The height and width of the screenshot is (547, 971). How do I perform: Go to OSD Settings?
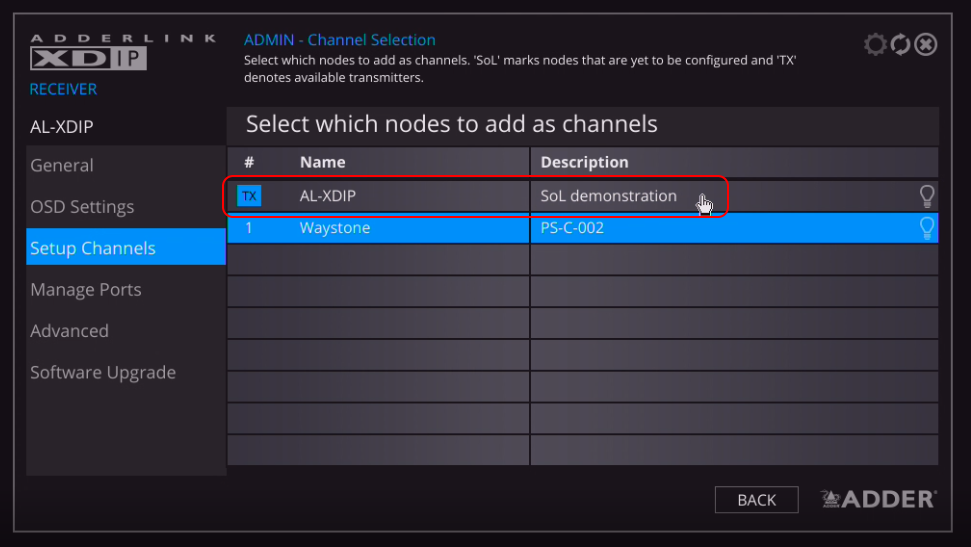(82, 207)
